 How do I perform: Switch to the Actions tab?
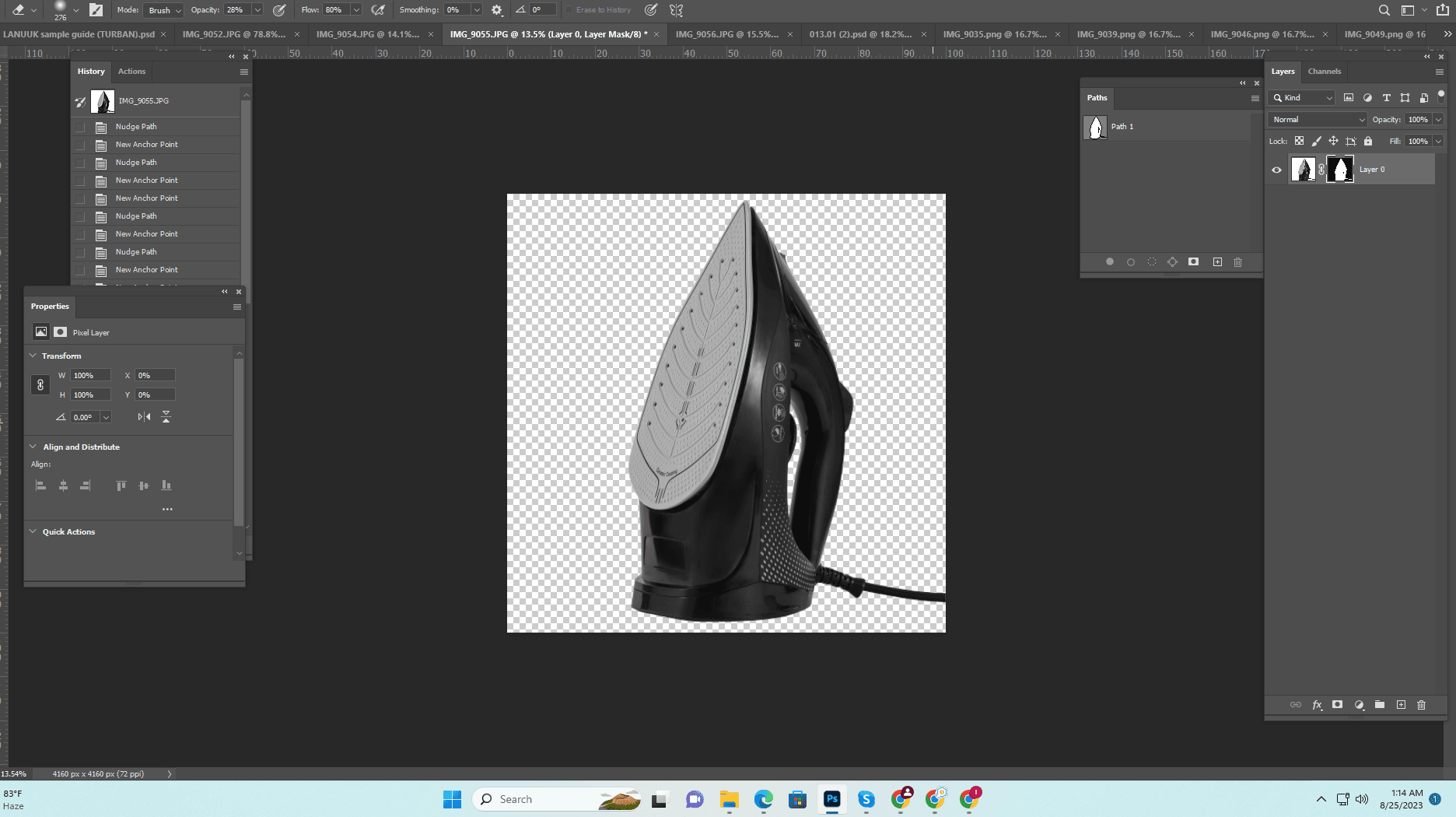[x=131, y=72]
